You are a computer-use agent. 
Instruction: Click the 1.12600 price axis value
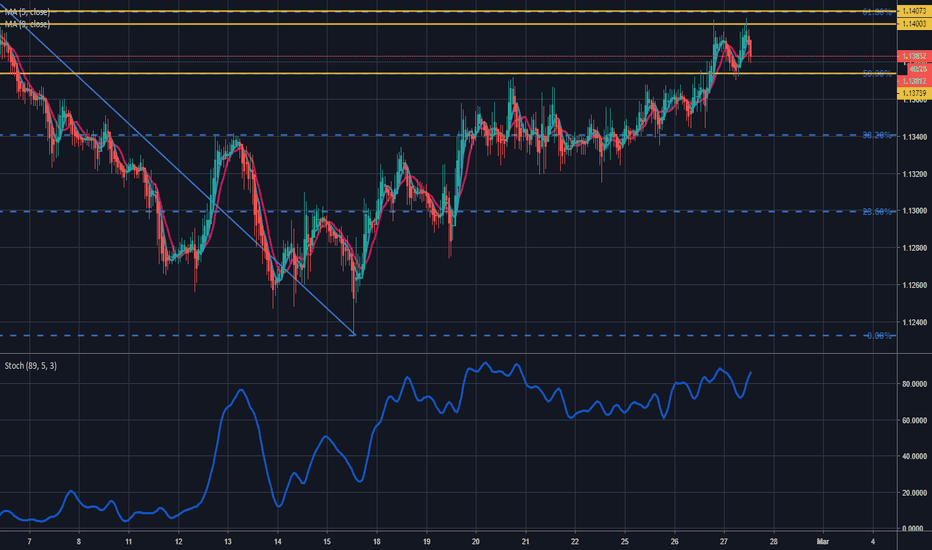click(915, 285)
